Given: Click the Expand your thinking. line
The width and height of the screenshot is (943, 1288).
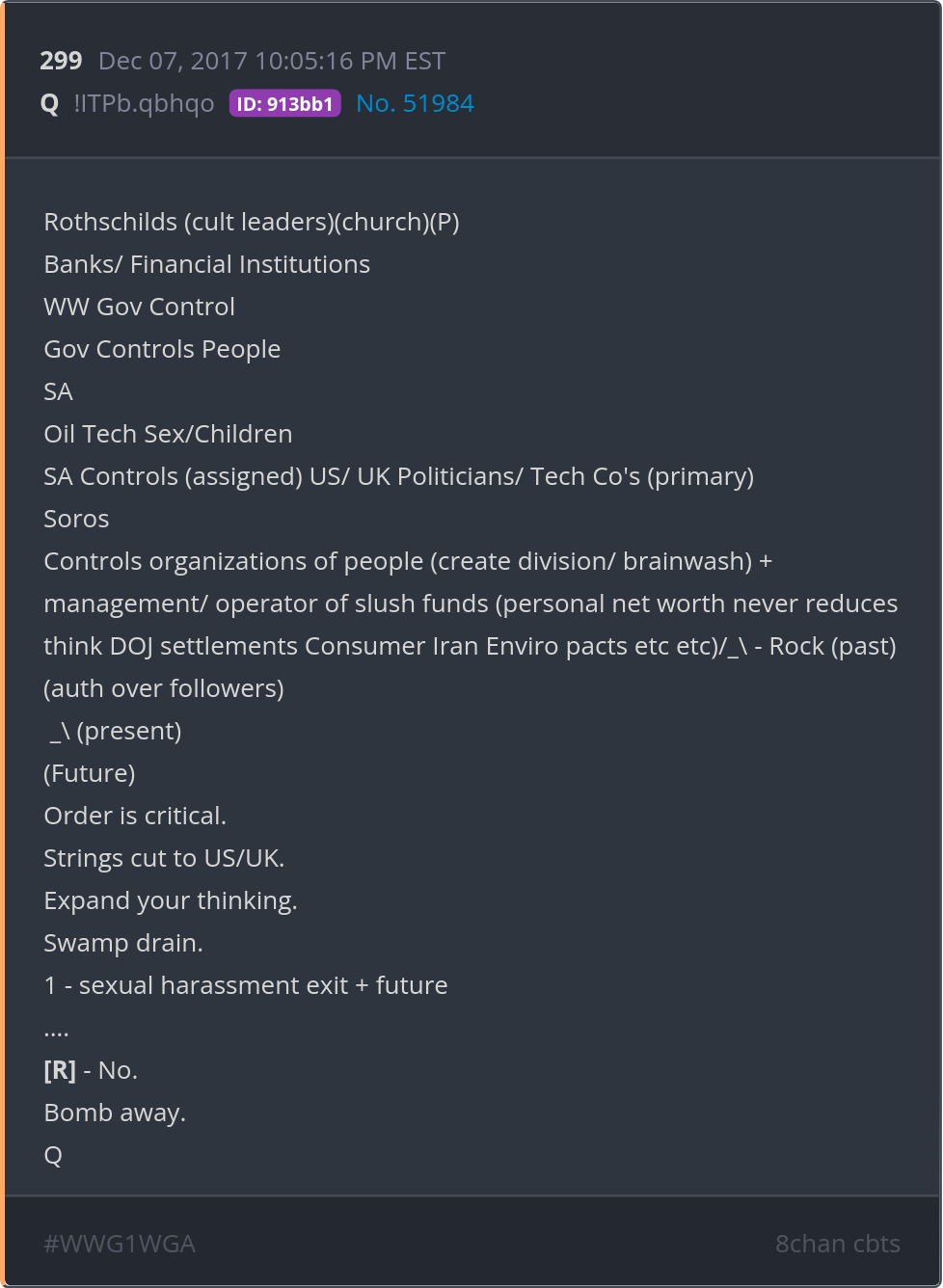Looking at the screenshot, I should coord(170,901).
